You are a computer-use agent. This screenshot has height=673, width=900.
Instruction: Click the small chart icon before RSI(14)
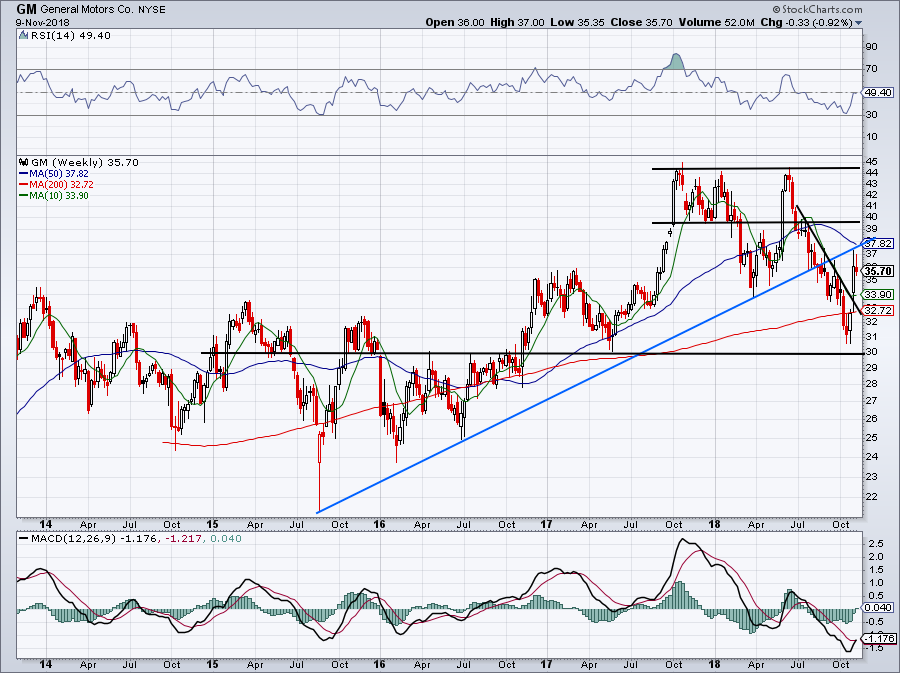(x=23, y=36)
